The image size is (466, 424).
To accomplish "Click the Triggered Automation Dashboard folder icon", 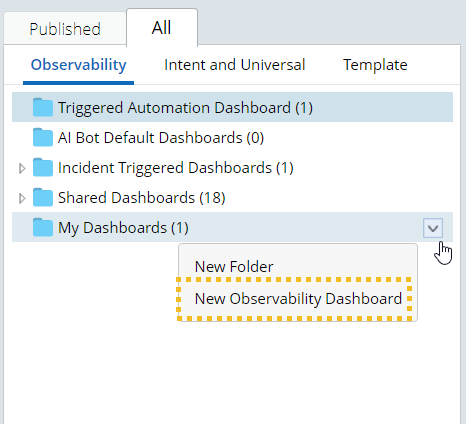I will (43, 107).
